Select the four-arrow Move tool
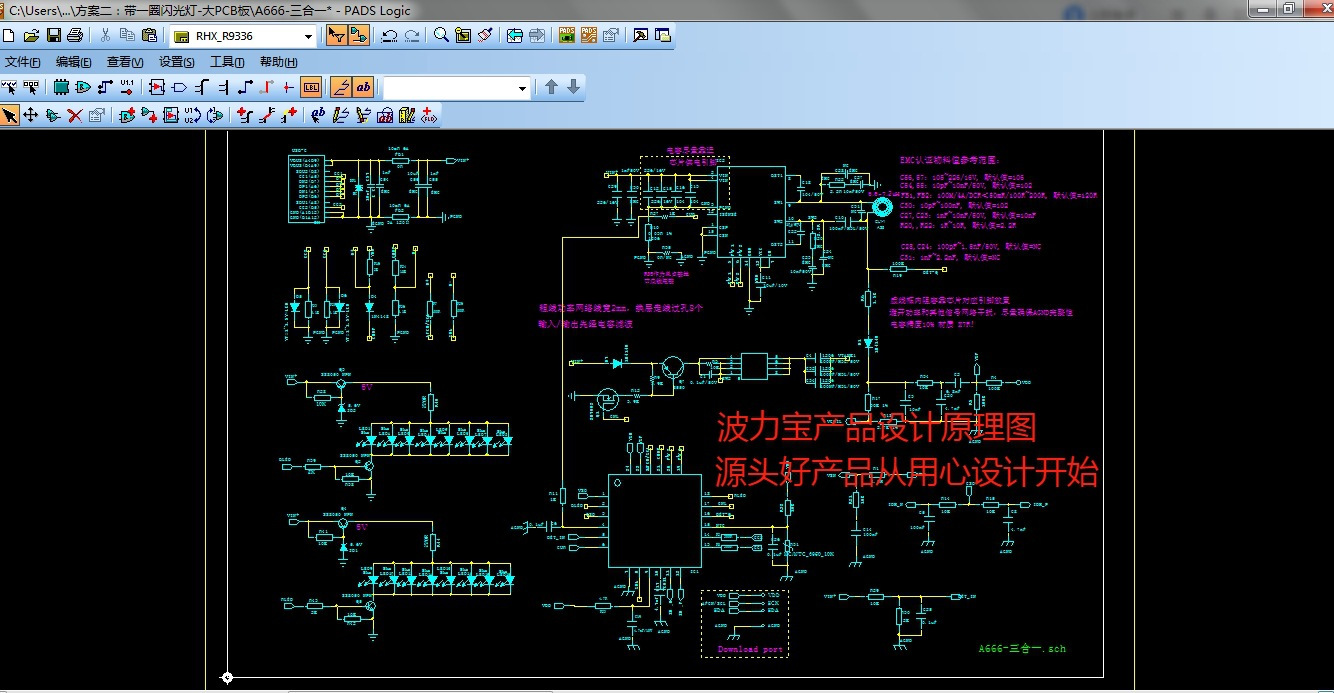The width and height of the screenshot is (1334, 693). coord(30,116)
